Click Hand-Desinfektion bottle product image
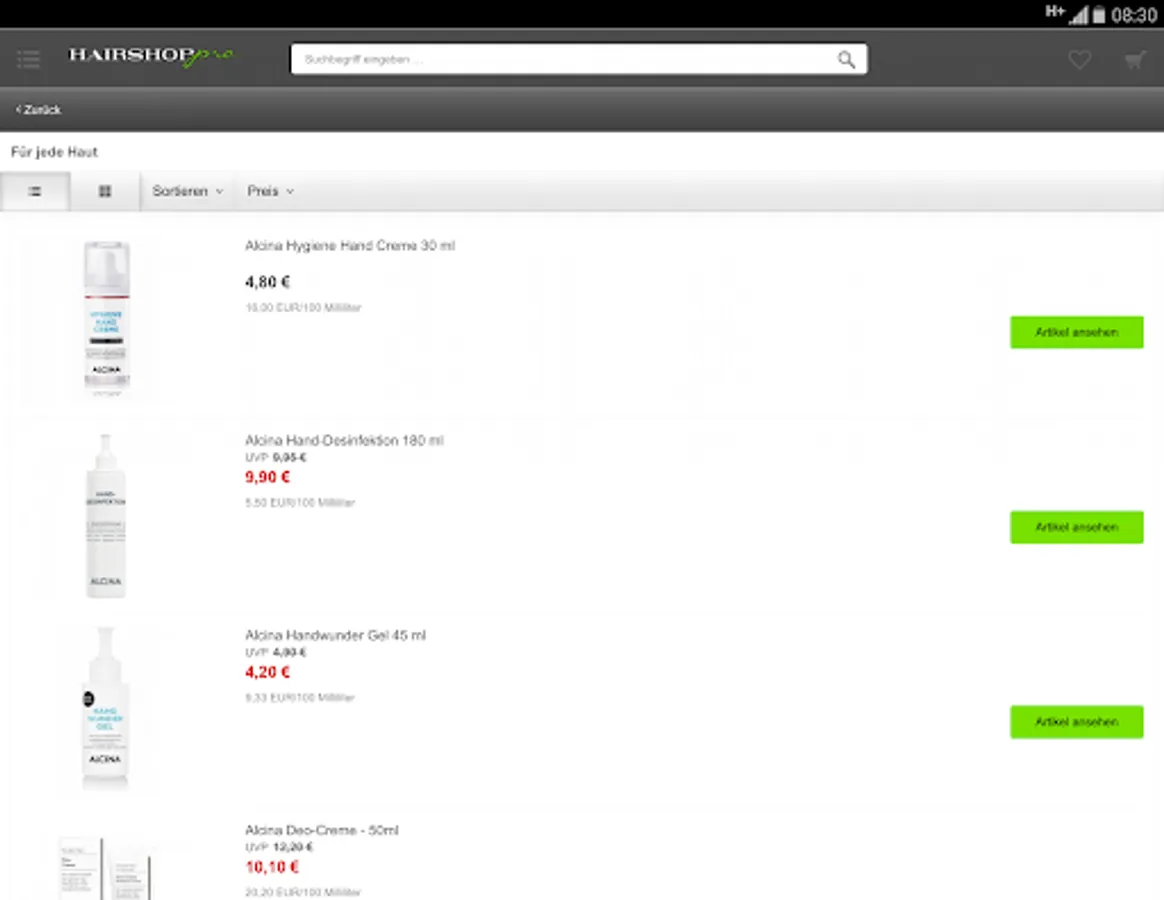The height and width of the screenshot is (900, 1164). tap(105, 515)
